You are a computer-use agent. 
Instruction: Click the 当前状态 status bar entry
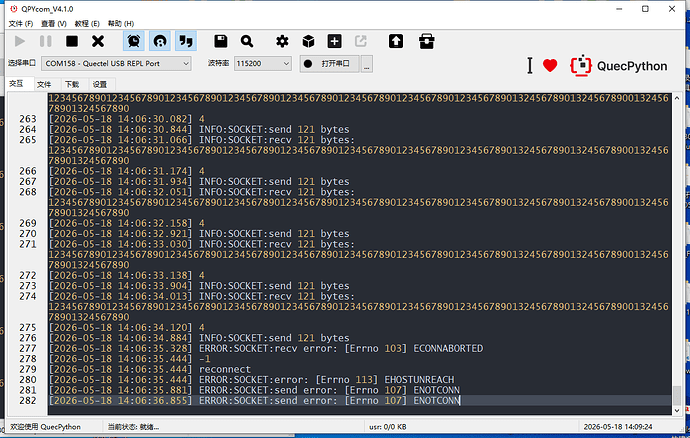(x=133, y=427)
